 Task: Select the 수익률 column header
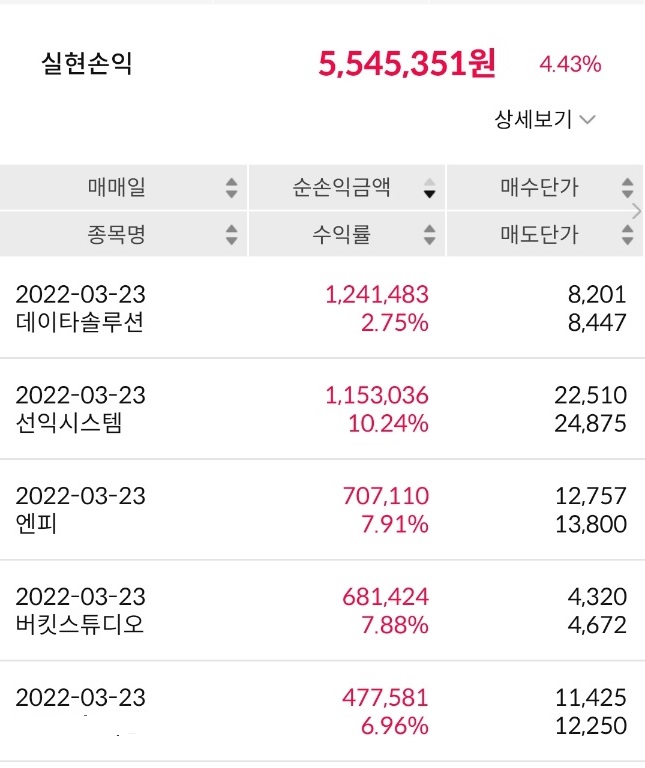341,235
